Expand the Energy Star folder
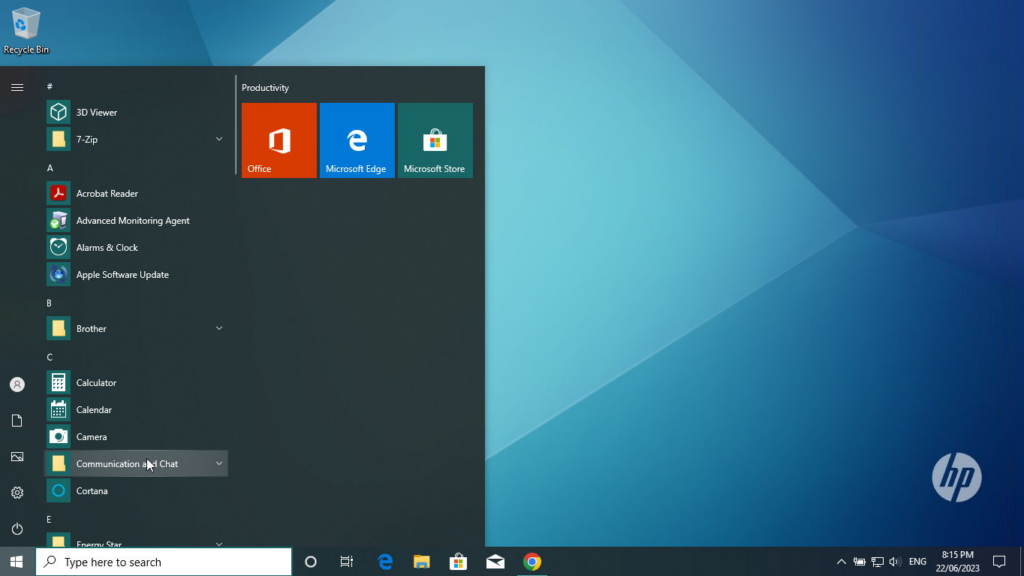The image size is (1024, 576). point(136,542)
